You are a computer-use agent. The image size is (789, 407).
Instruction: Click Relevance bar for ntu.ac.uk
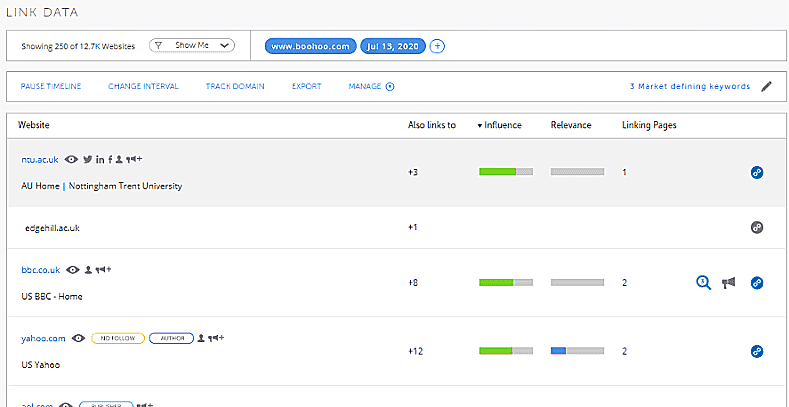[x=577, y=172]
